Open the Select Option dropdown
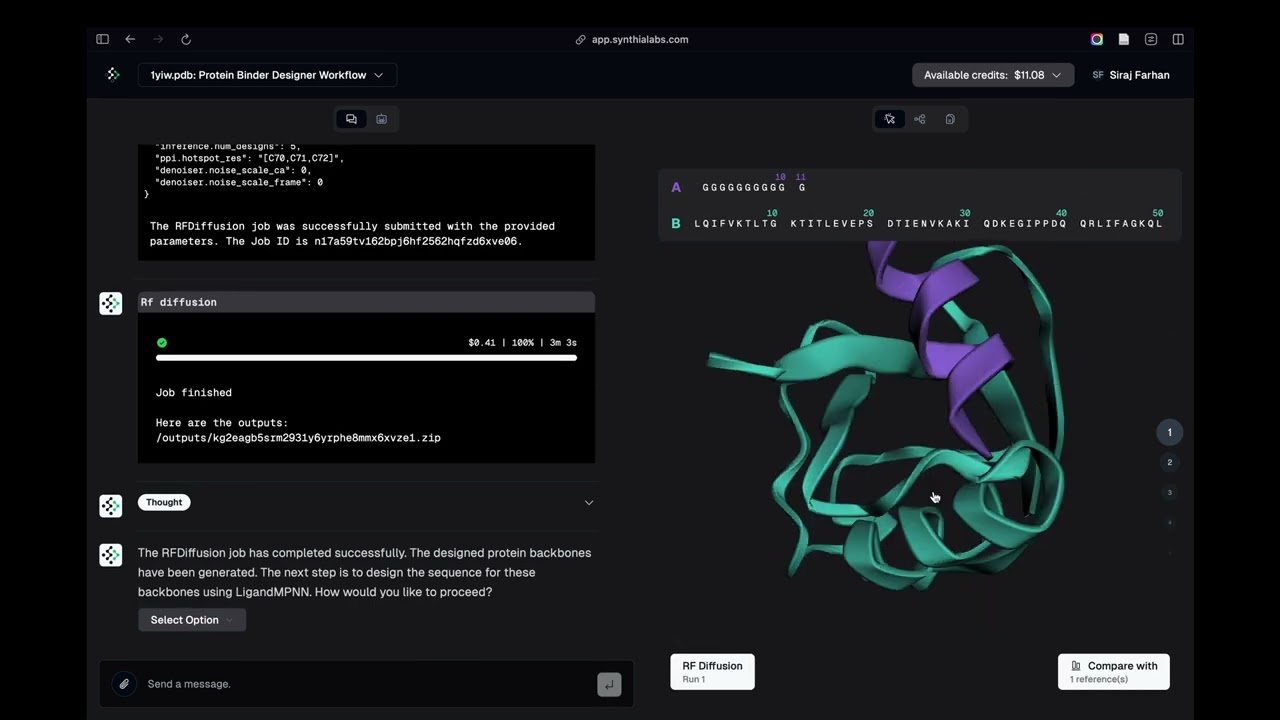This screenshot has height=720, width=1280. [191, 620]
